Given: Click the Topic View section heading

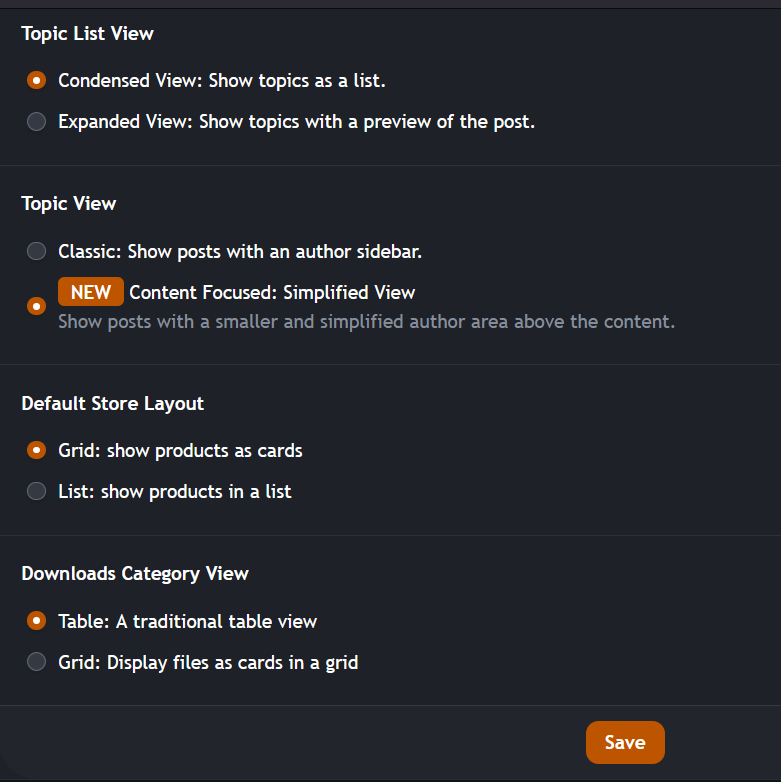Looking at the screenshot, I should tap(69, 204).
